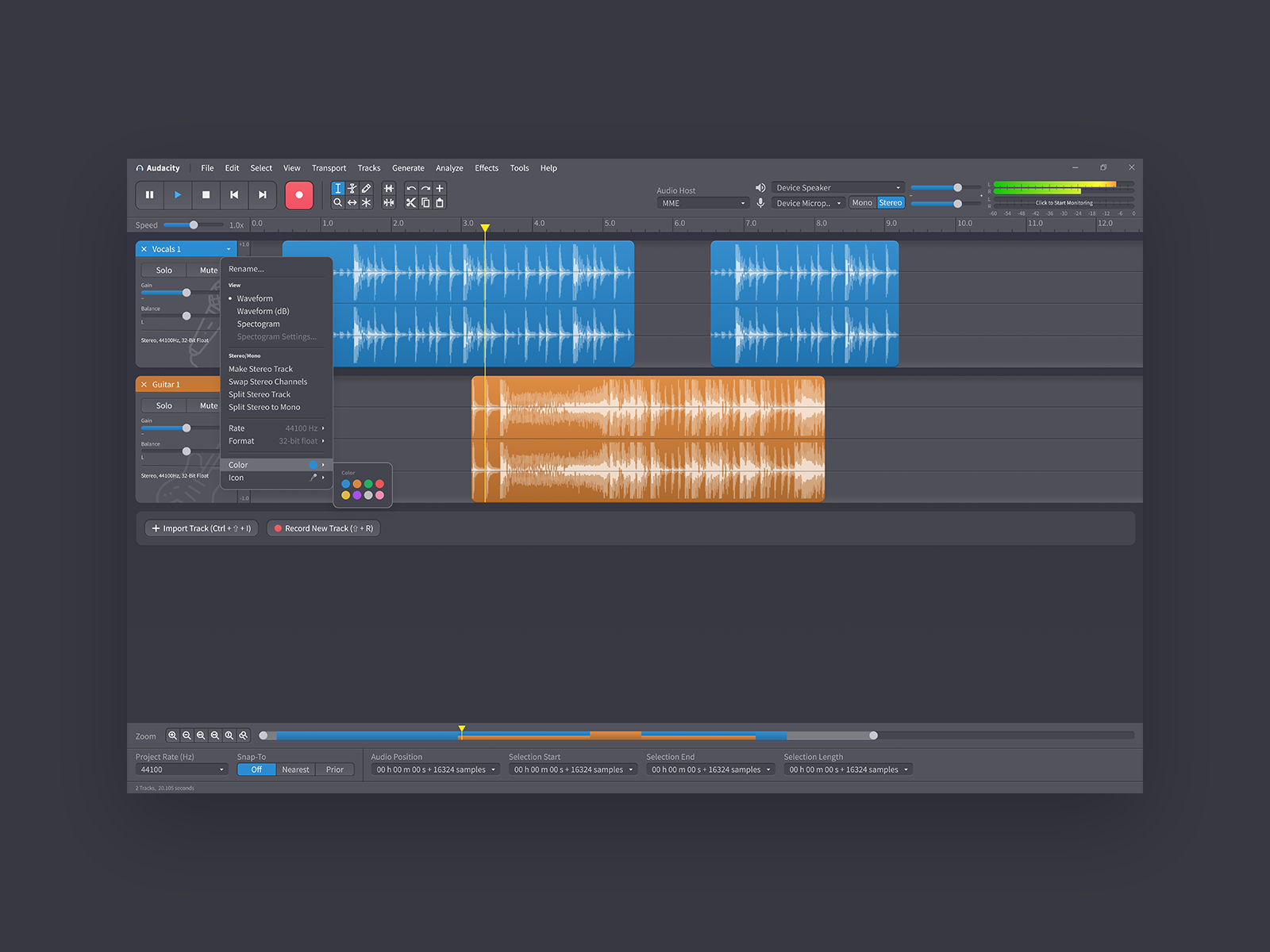Open the Transport menu

(329, 168)
